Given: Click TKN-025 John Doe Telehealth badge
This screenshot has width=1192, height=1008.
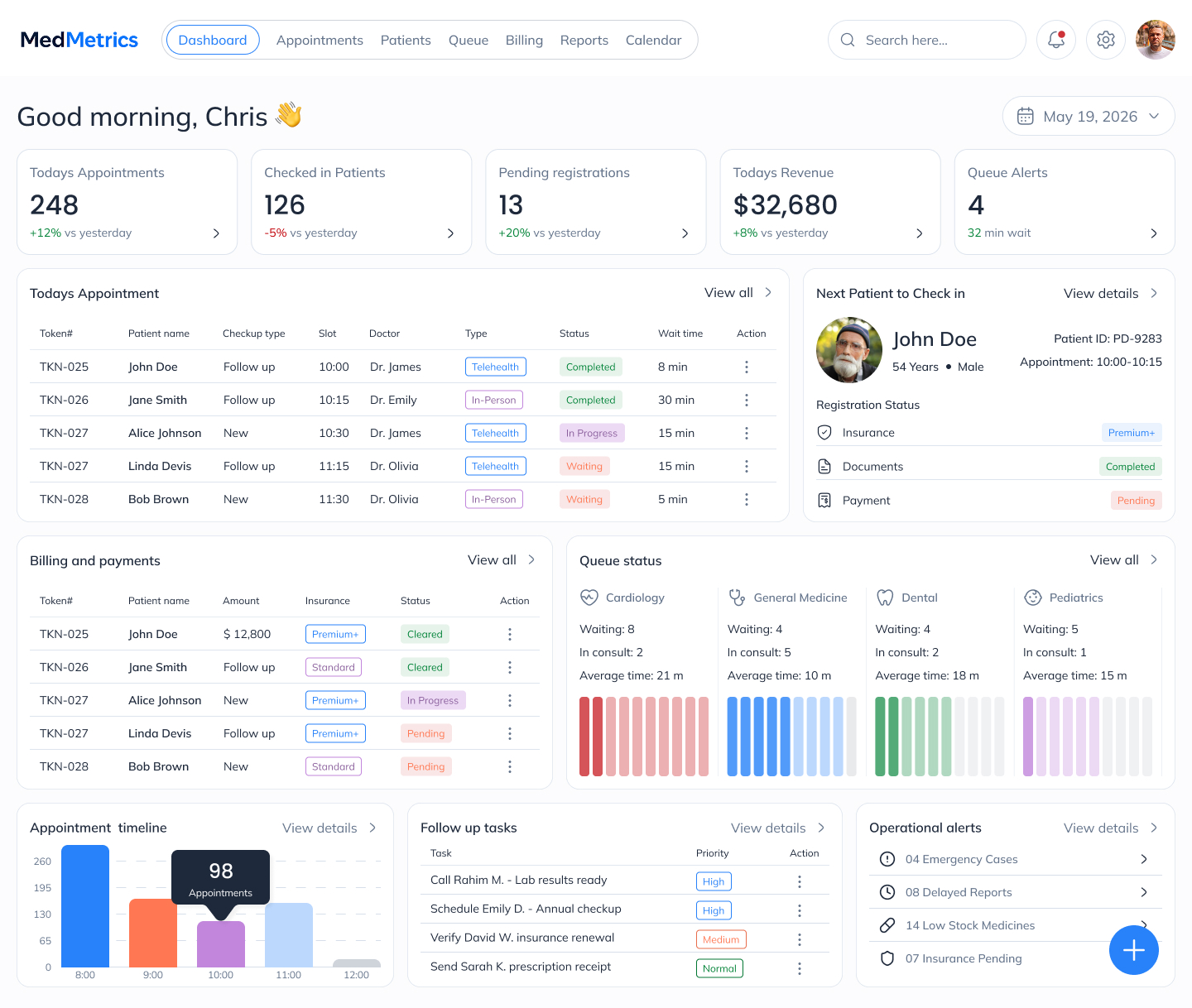Looking at the screenshot, I should pos(495,367).
